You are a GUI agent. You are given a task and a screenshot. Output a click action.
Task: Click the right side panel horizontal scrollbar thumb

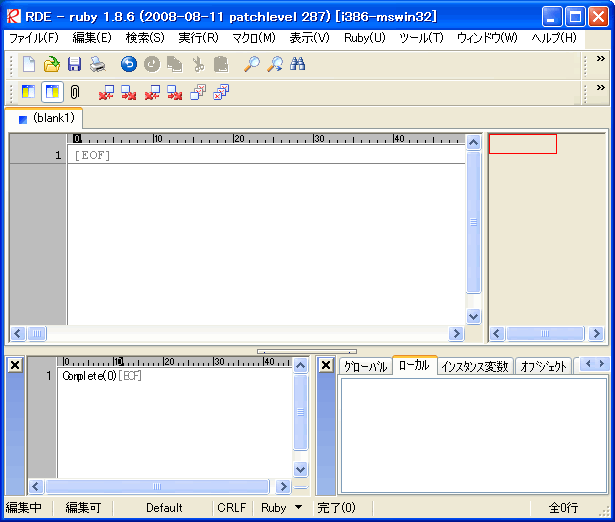pyautogui.click(x=545, y=334)
